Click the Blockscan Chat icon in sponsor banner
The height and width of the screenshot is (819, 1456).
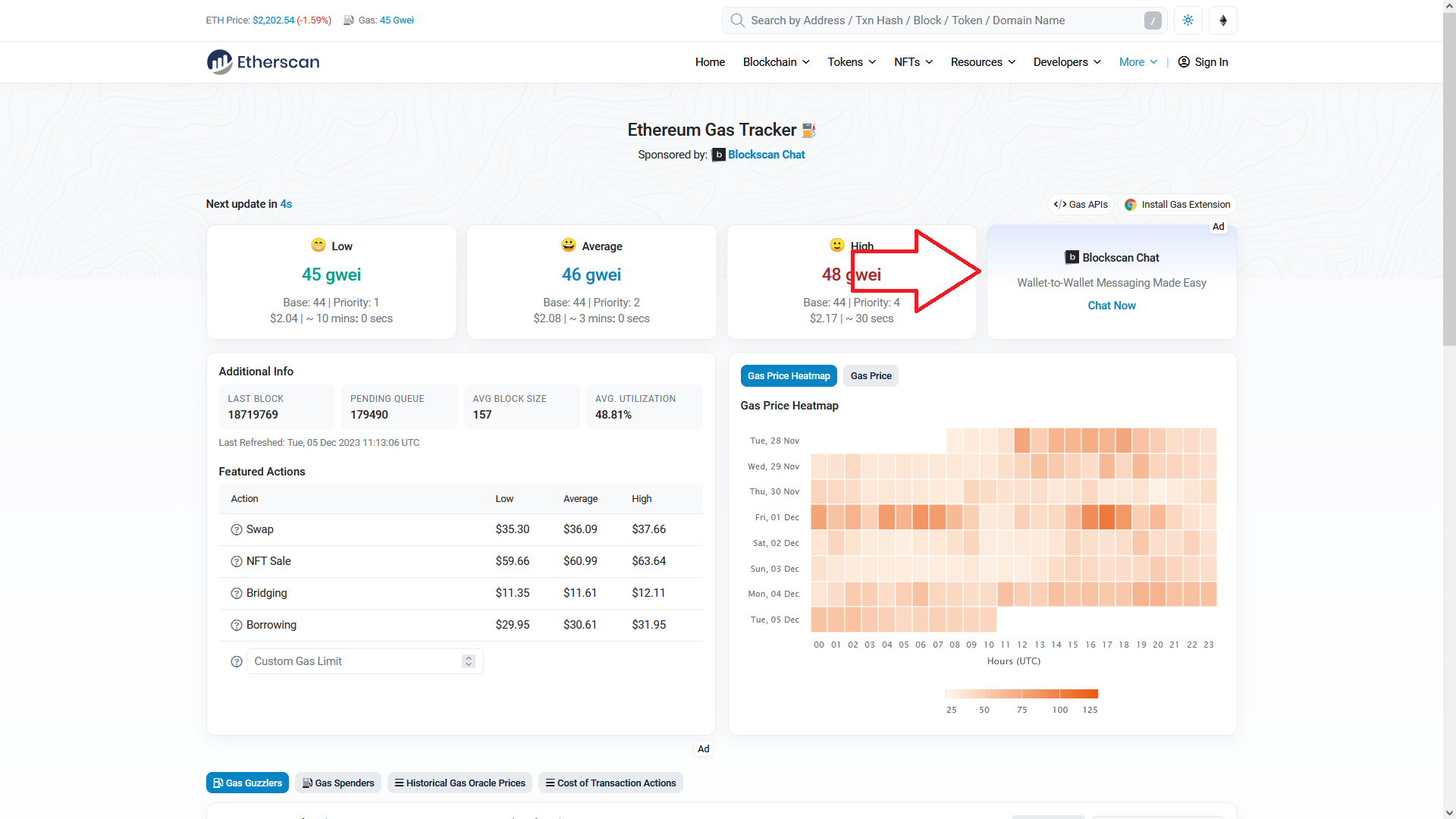click(x=718, y=155)
